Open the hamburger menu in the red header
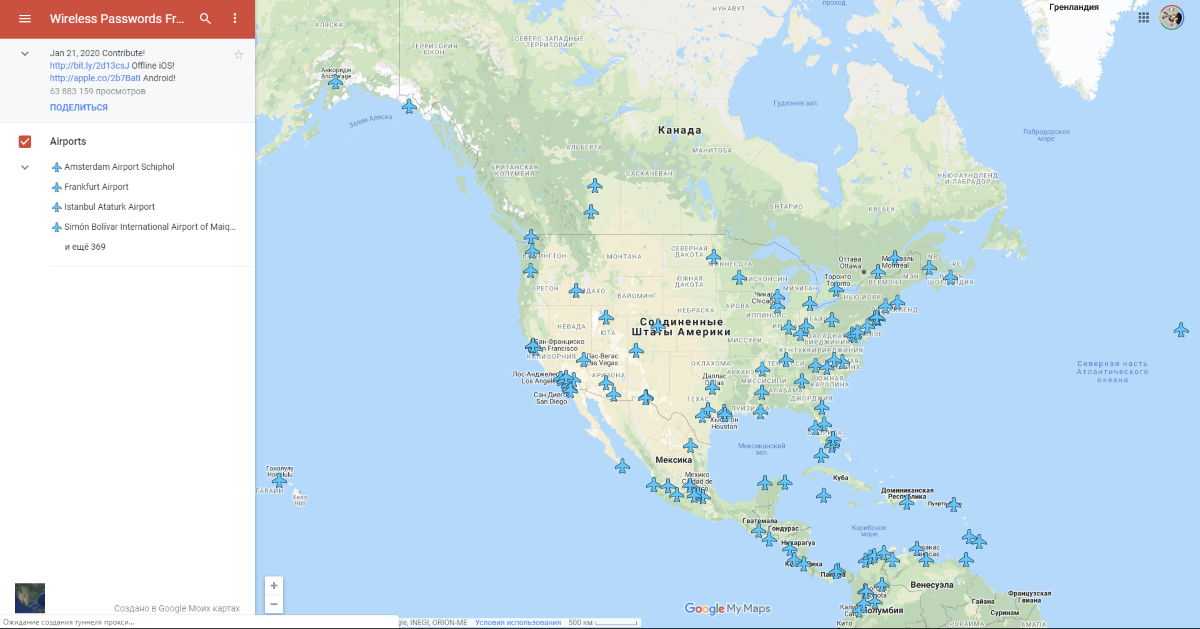Screen dimensions: 1200x629 point(25,19)
